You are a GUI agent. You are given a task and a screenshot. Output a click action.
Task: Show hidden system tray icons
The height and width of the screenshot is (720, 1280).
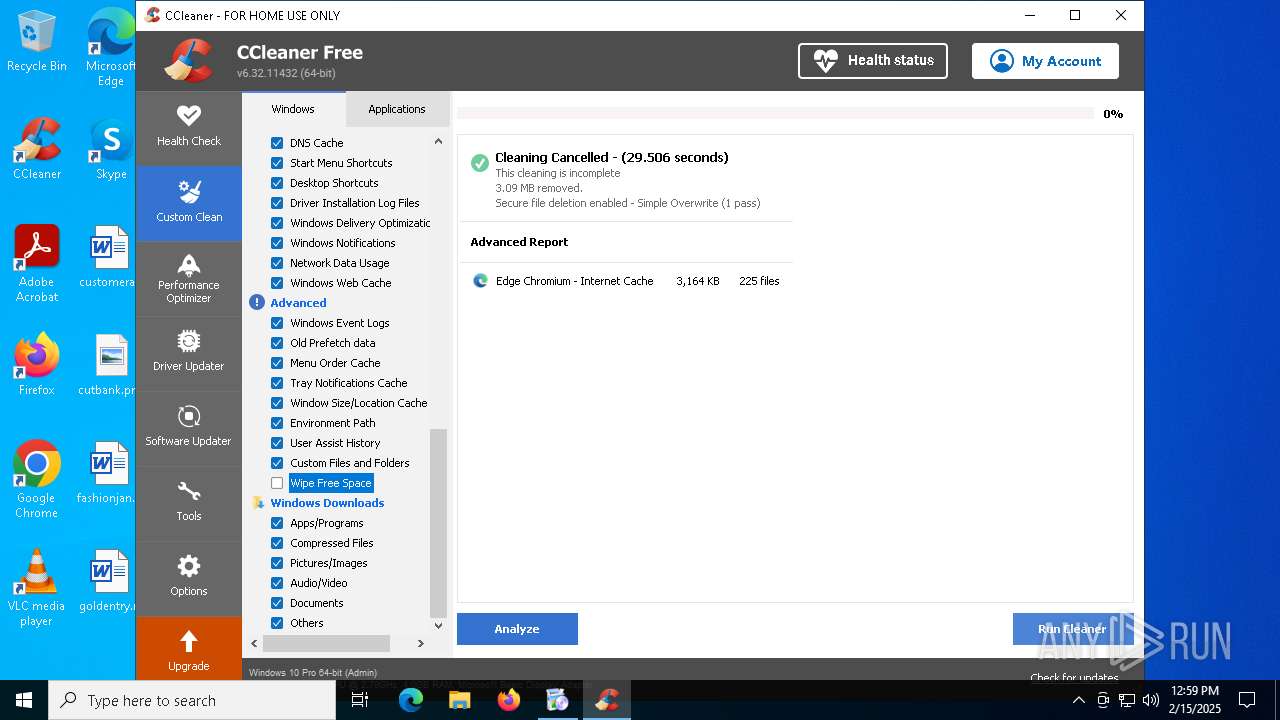1078,700
